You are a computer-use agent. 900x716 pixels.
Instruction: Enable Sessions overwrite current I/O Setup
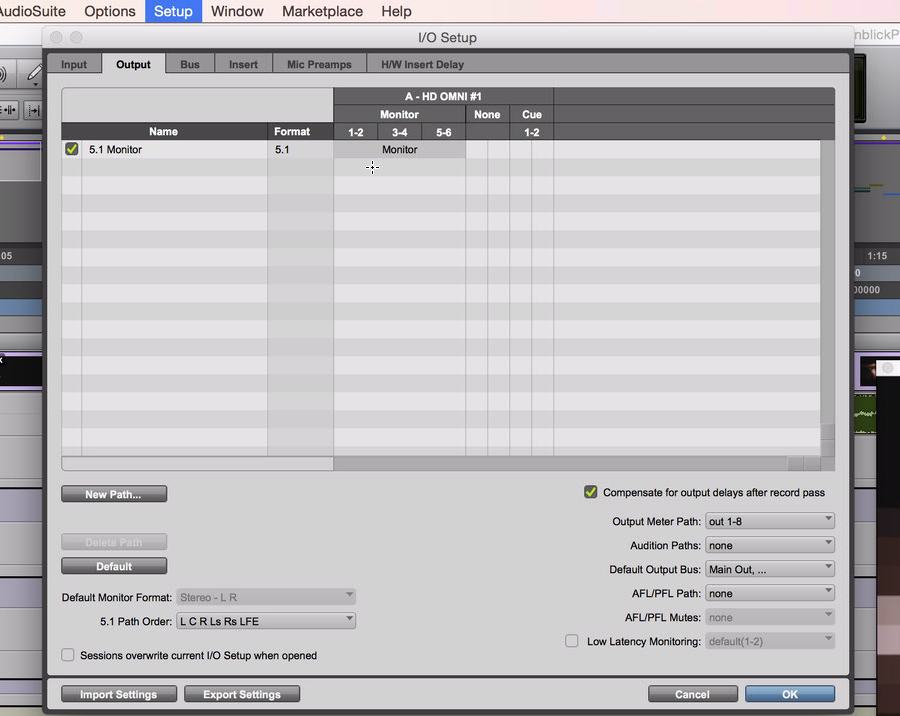pyautogui.click(x=68, y=655)
